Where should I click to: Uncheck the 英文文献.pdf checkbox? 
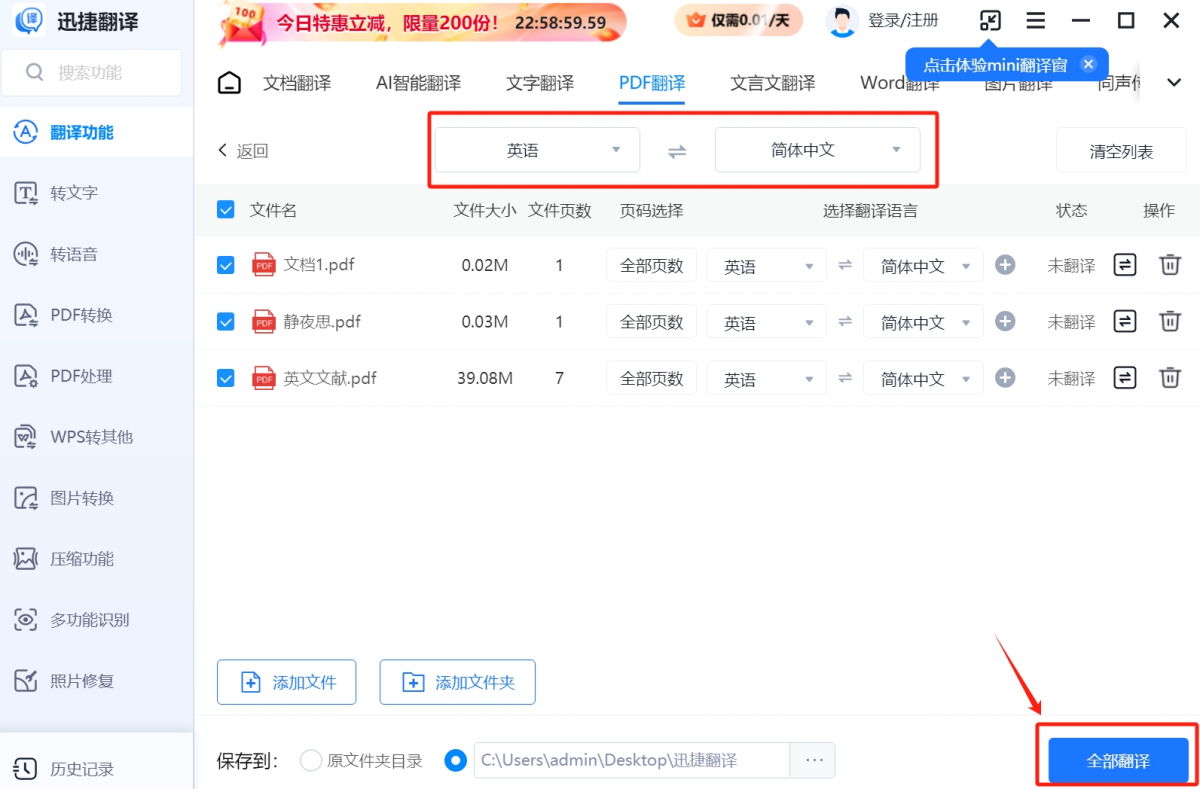226,378
